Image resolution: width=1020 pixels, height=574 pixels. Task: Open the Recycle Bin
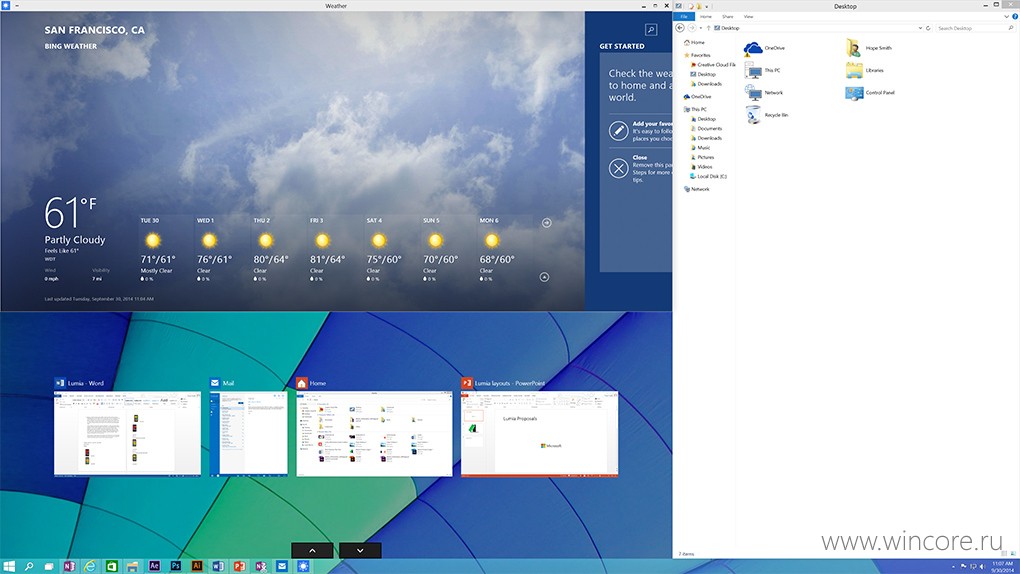[x=766, y=115]
